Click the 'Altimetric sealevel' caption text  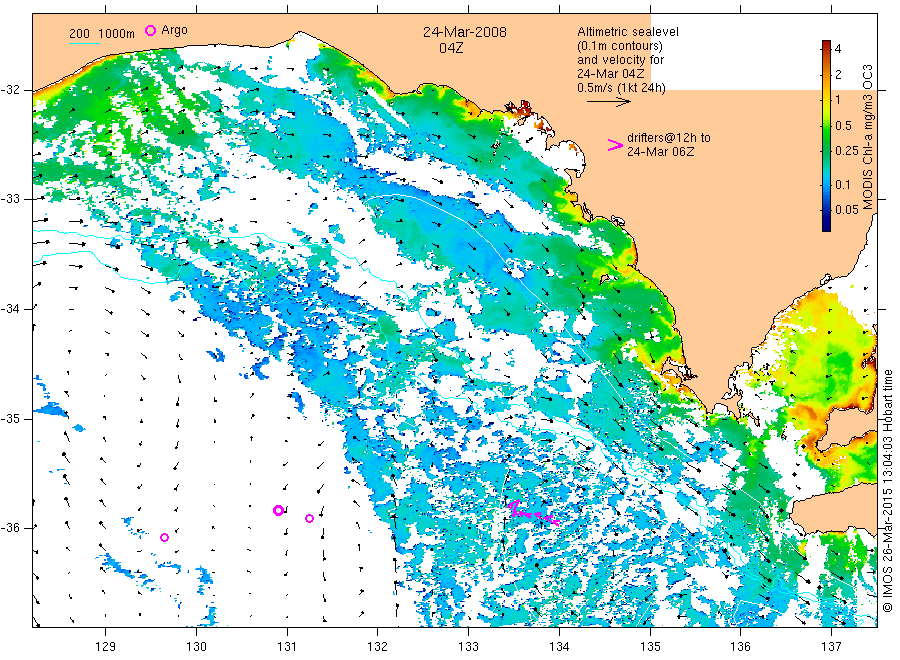pos(628,32)
